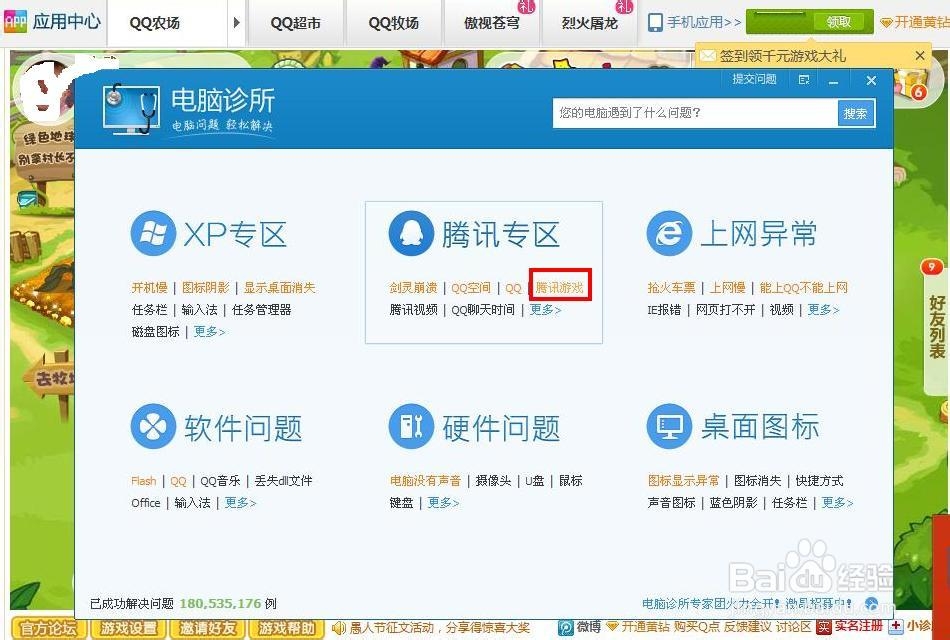Open the arrow next to QQ农场 tab

pos(236,22)
